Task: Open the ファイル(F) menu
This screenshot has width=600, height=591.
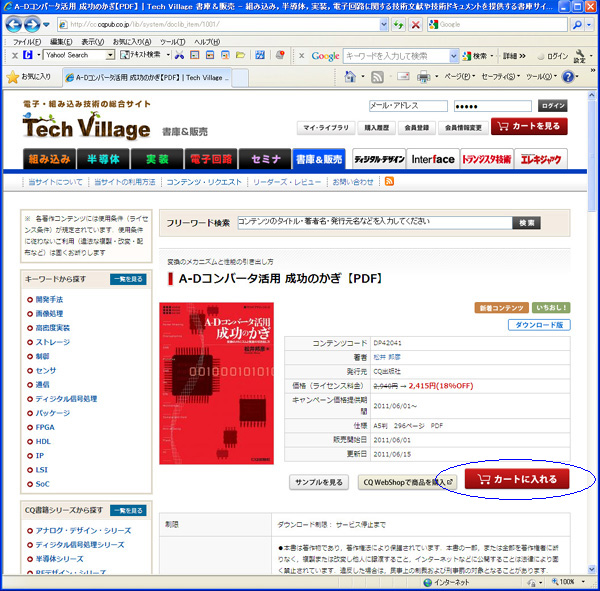Action: [x=27, y=41]
